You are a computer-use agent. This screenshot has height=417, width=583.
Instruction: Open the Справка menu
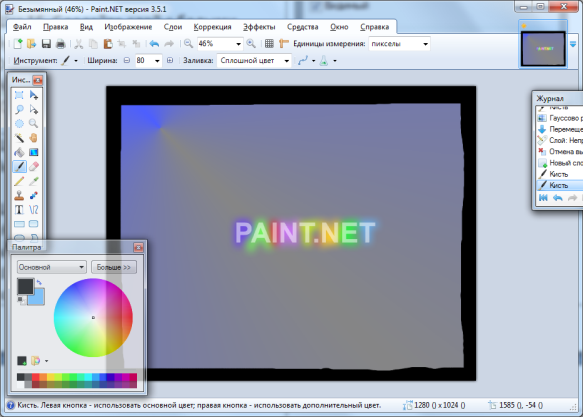click(x=374, y=27)
